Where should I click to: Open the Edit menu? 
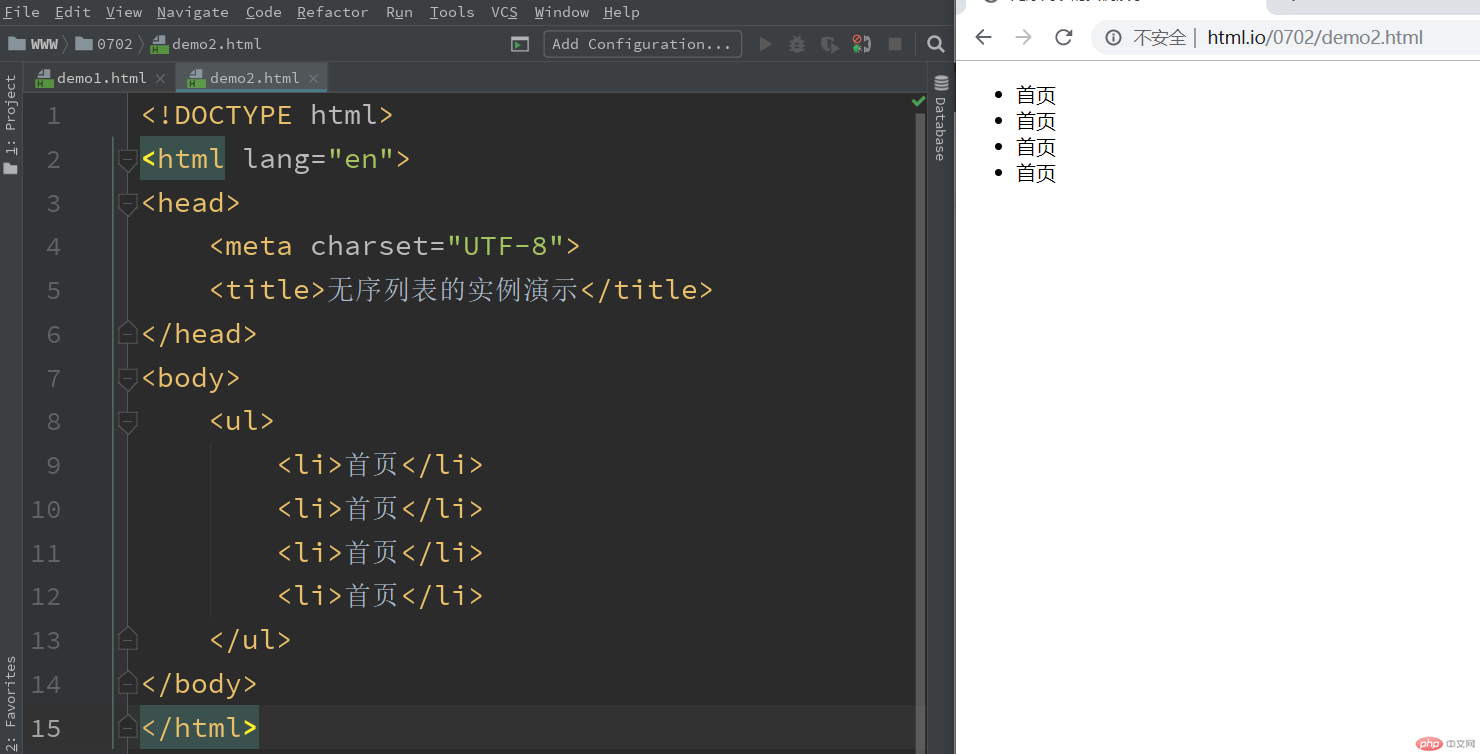pyautogui.click(x=72, y=12)
